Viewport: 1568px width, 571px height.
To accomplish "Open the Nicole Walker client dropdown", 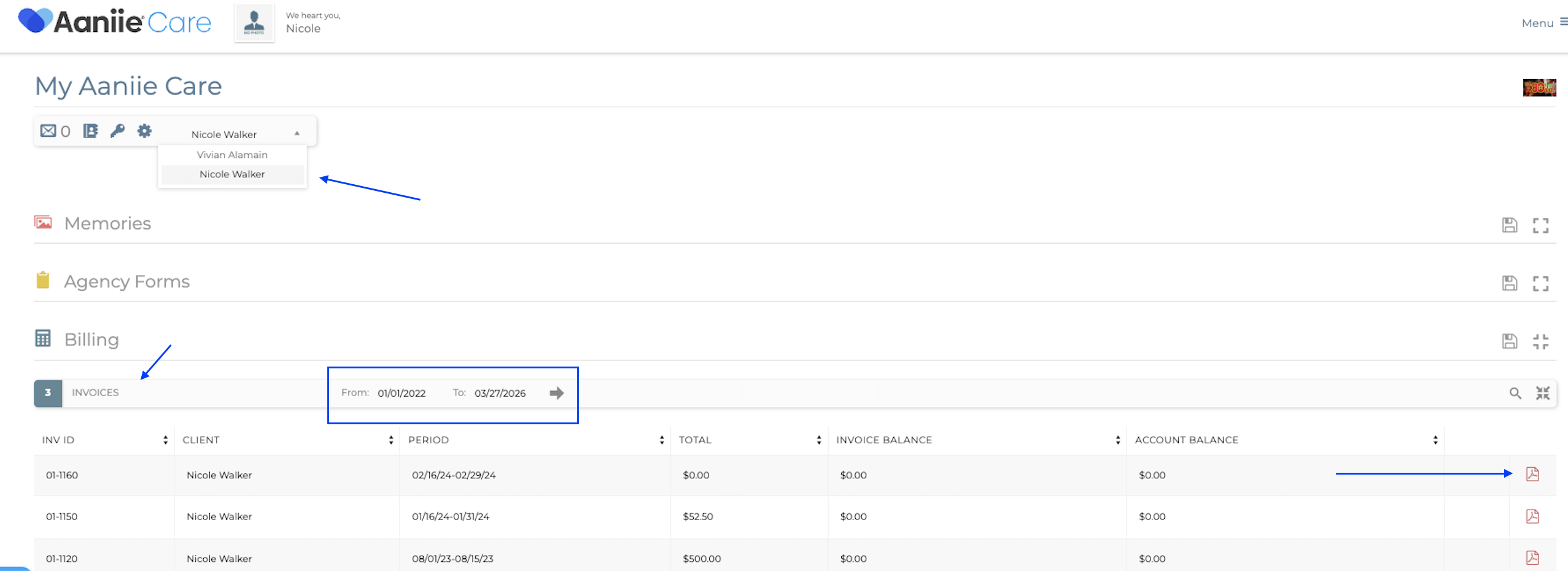I will tap(244, 134).
